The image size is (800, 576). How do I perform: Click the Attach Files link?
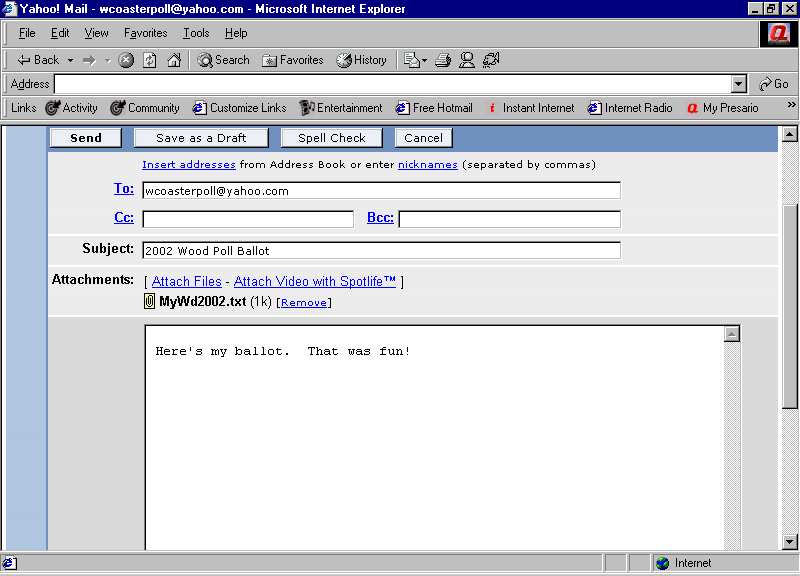[x=186, y=282]
